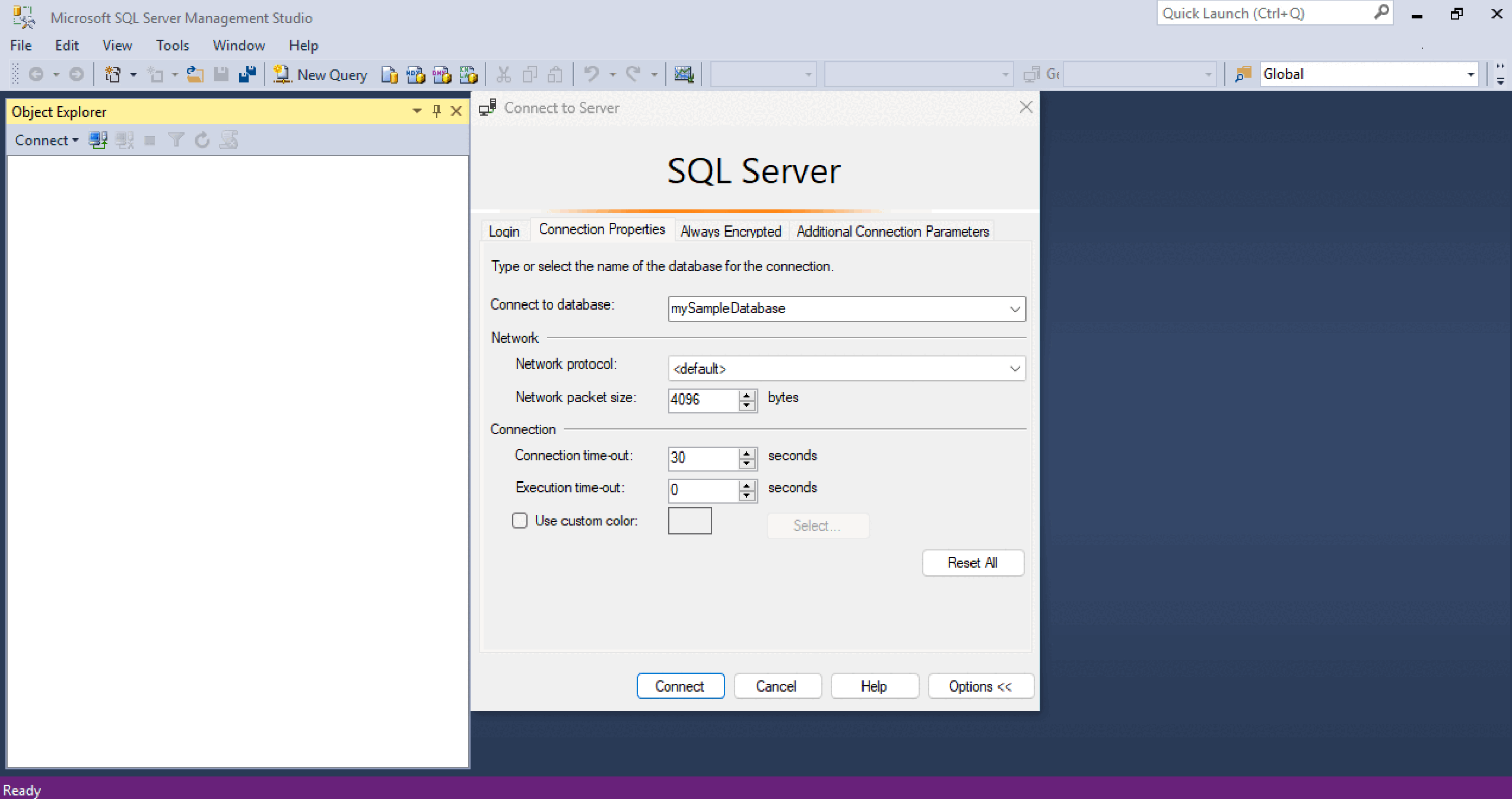Increment the Connection time-out stepper

[x=749, y=451]
